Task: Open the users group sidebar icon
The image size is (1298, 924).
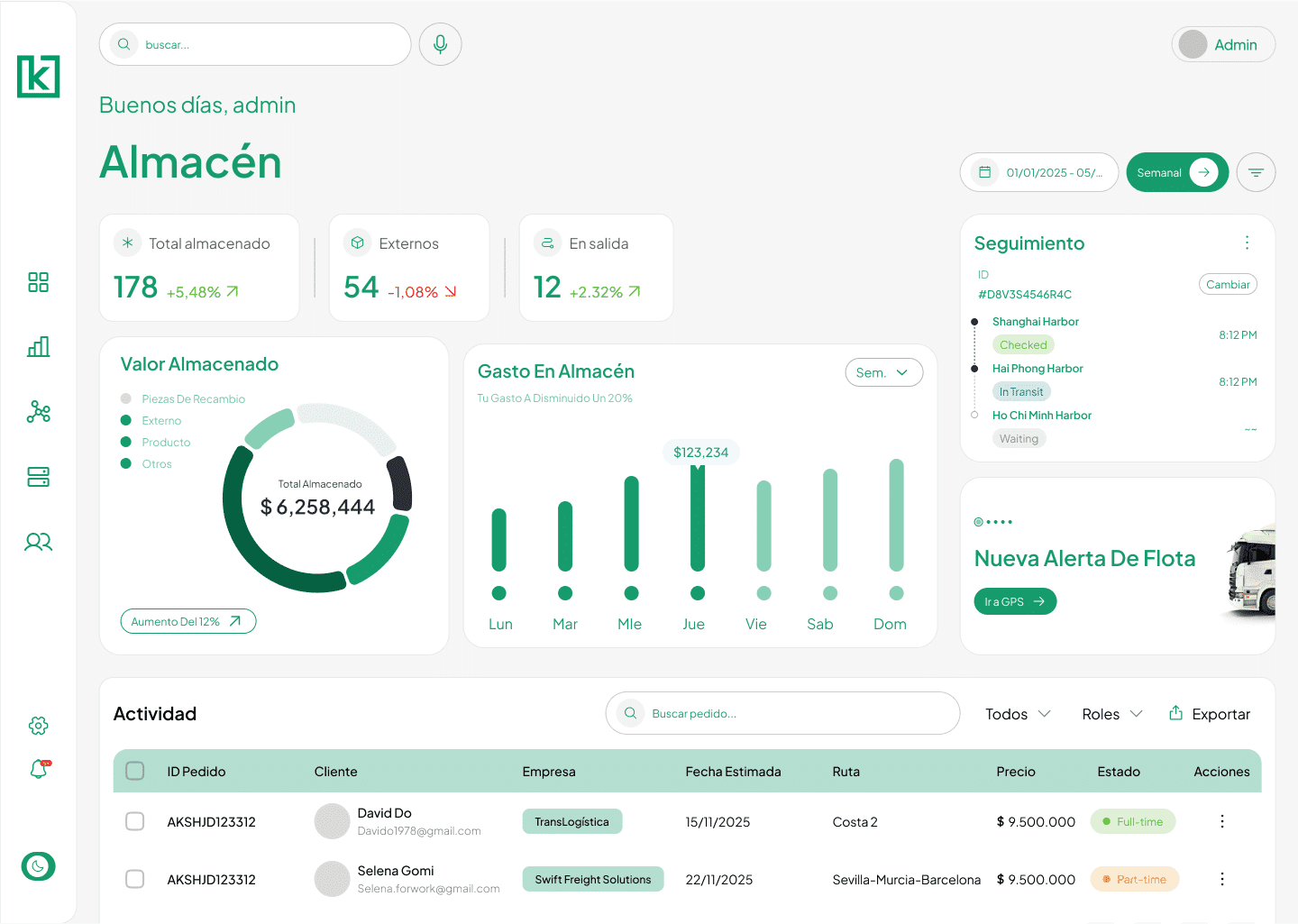Action: pyautogui.click(x=38, y=542)
